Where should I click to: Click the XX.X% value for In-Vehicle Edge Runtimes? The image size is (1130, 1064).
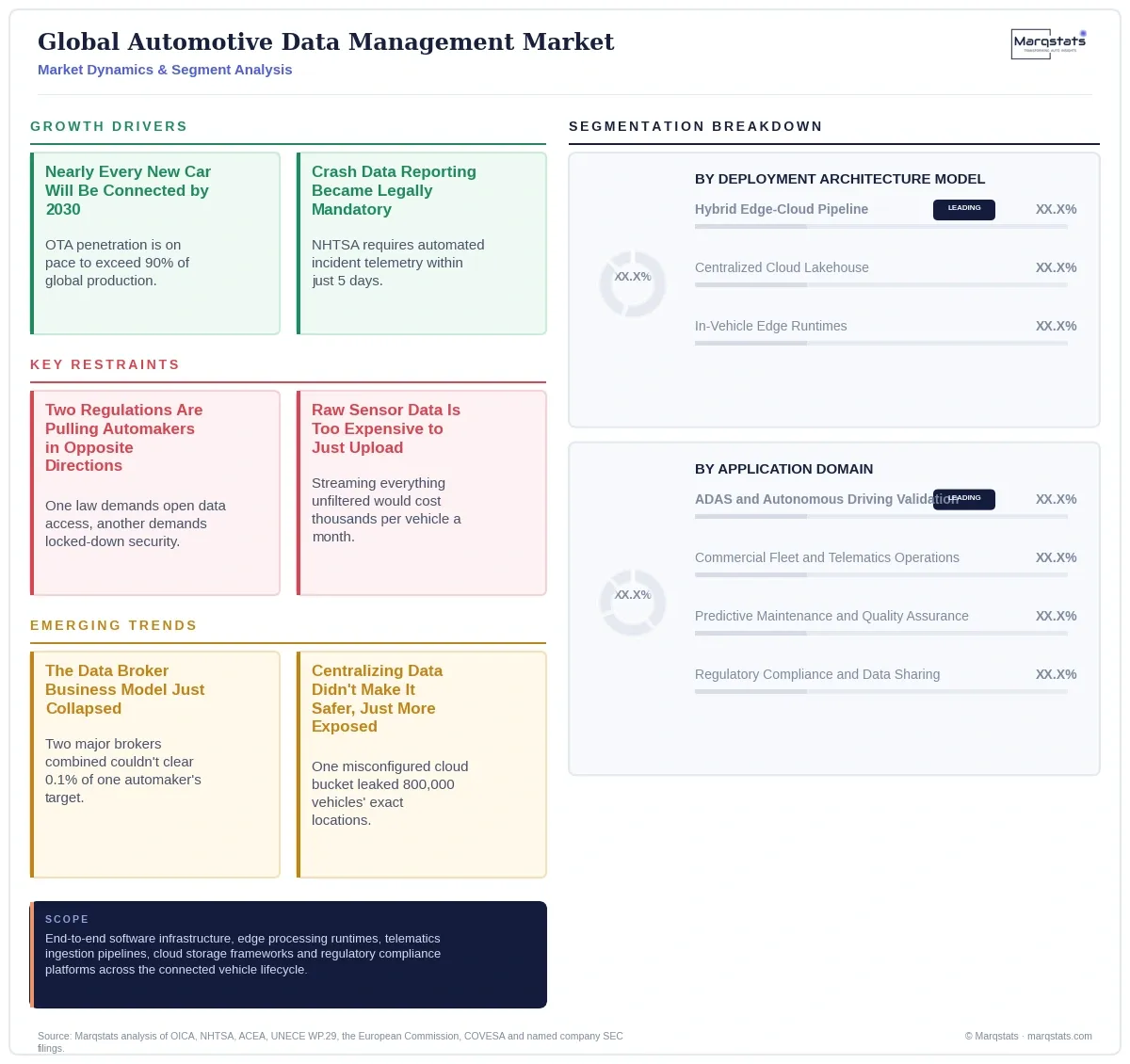coord(1056,326)
